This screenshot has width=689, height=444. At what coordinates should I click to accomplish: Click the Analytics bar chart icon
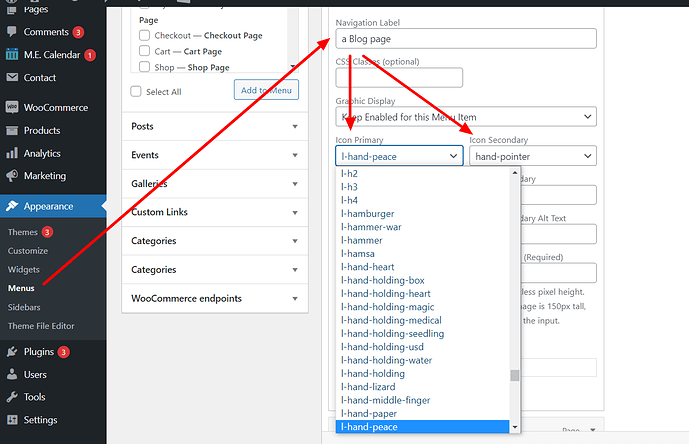12,154
